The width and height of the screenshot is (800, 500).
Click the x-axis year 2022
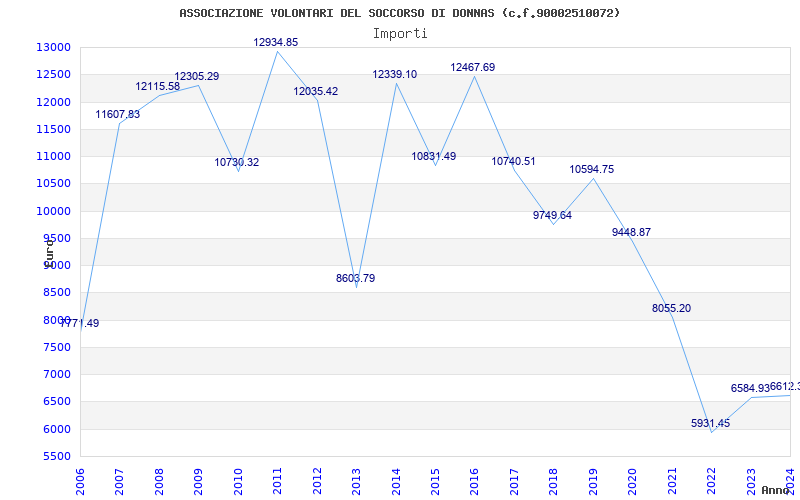(712, 481)
